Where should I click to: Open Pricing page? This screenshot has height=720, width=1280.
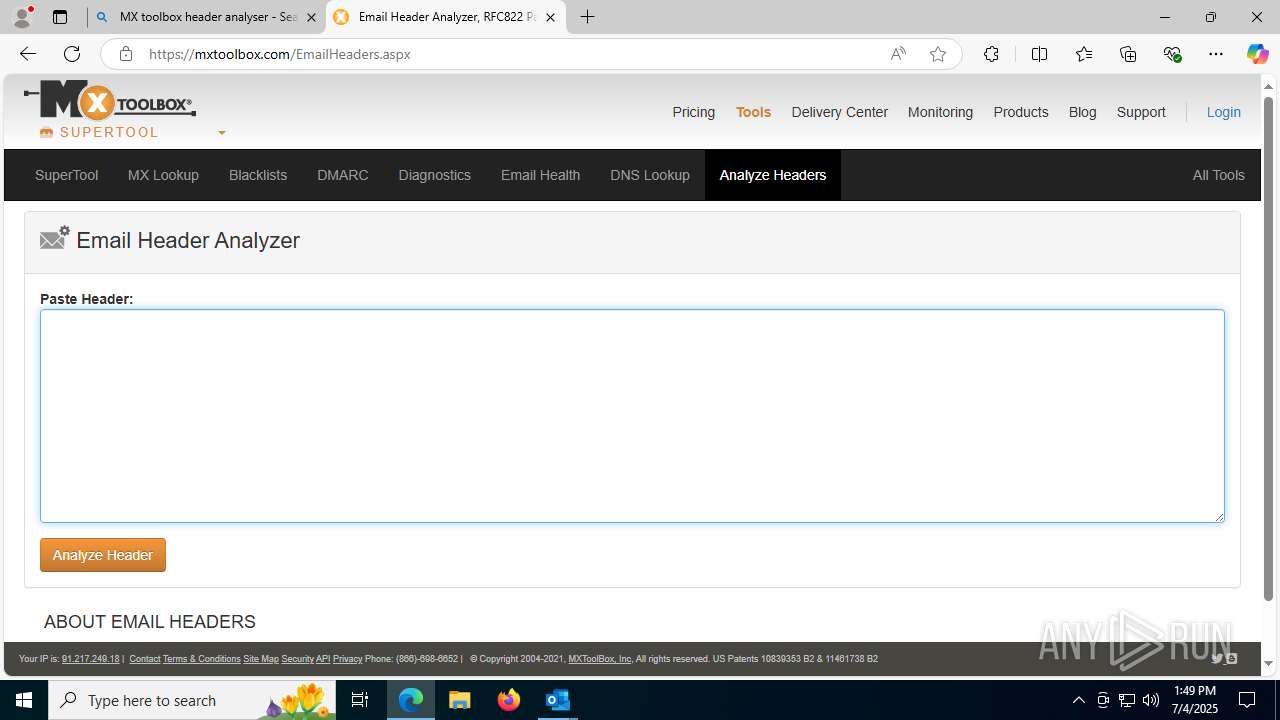[693, 112]
